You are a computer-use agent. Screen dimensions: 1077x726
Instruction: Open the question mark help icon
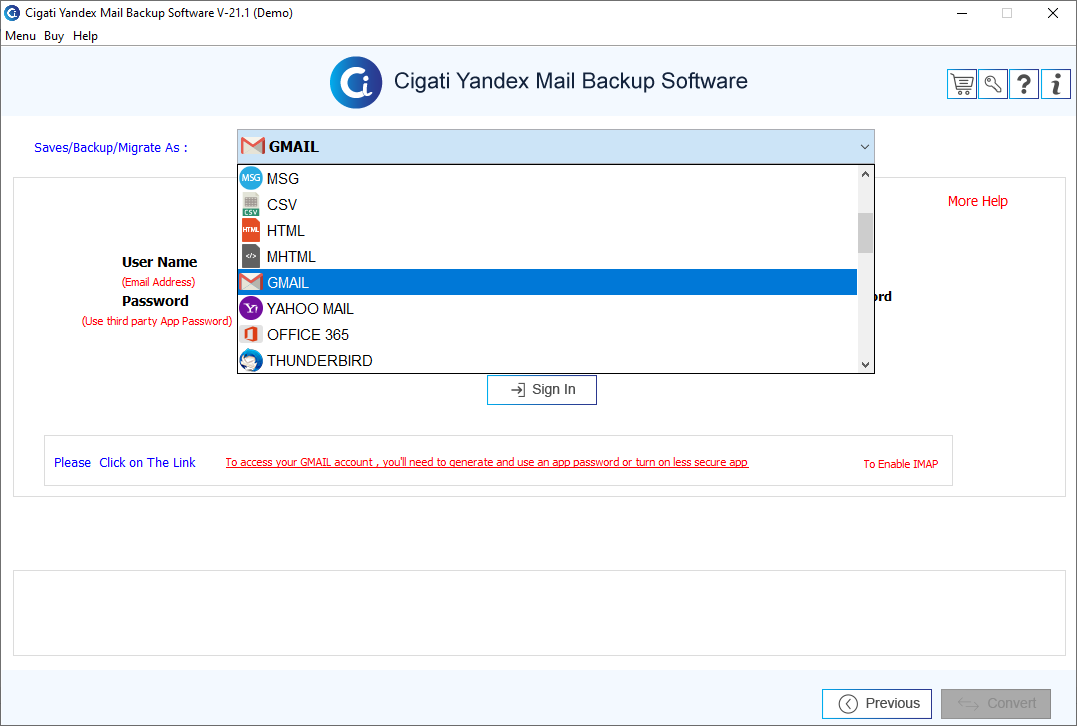[1023, 84]
